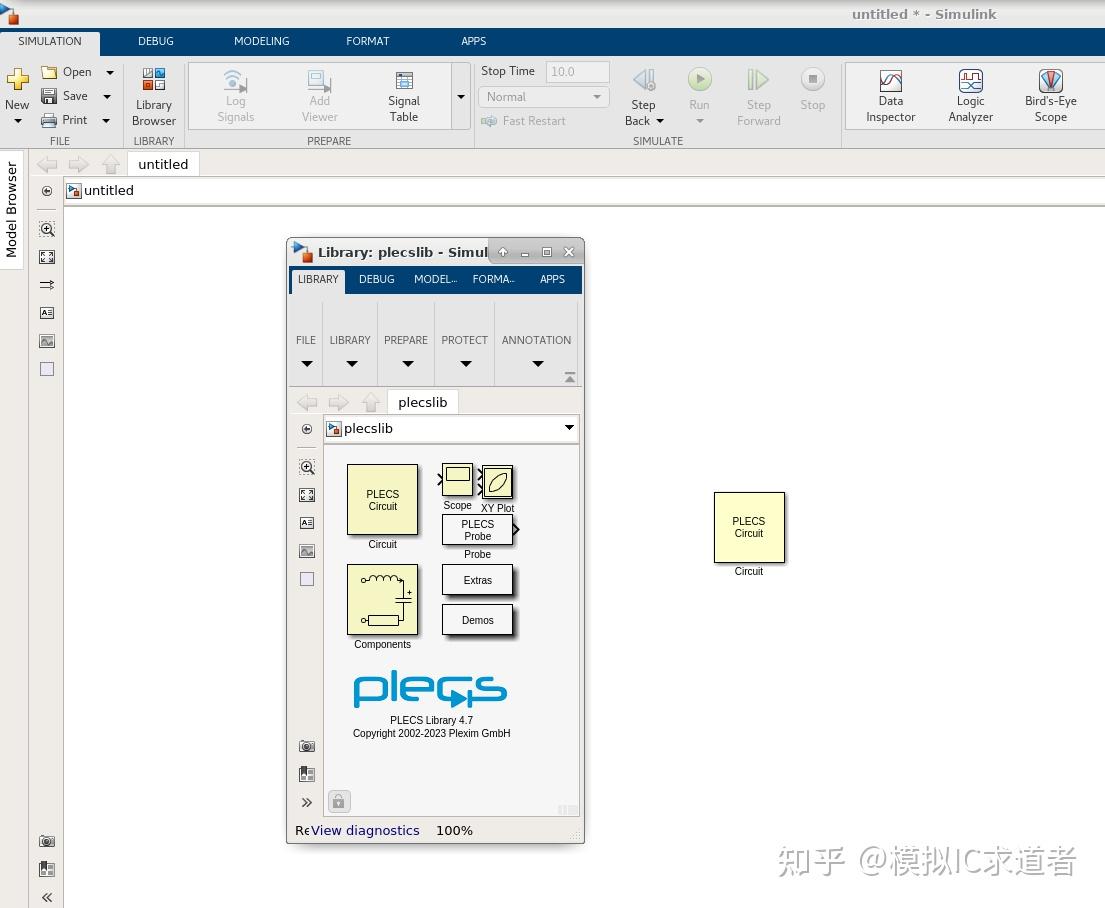Click the View diagnostics link
The image size is (1105, 908).
(364, 830)
